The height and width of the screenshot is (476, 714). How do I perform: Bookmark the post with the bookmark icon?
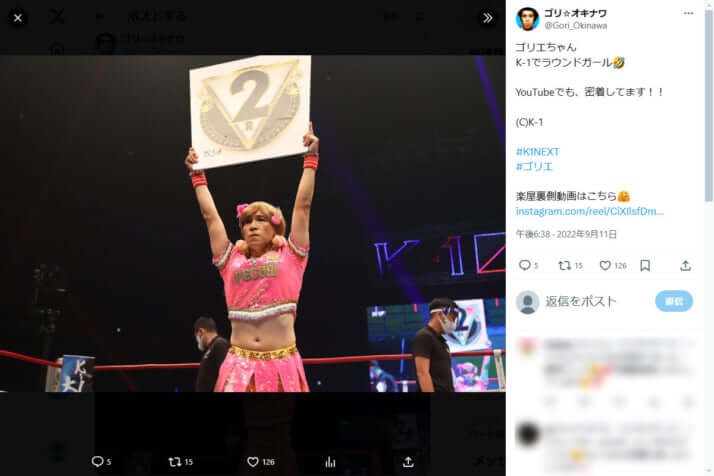[645, 265]
